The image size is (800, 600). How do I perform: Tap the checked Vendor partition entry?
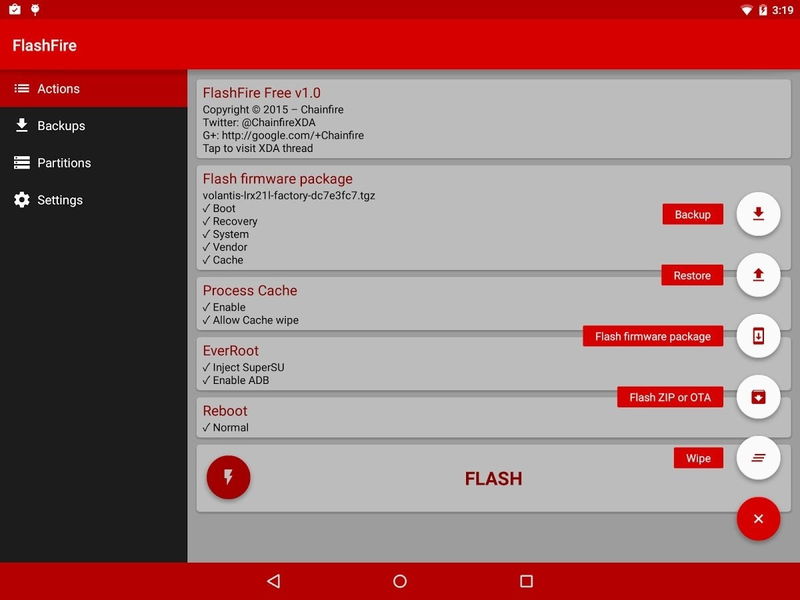[x=225, y=247]
